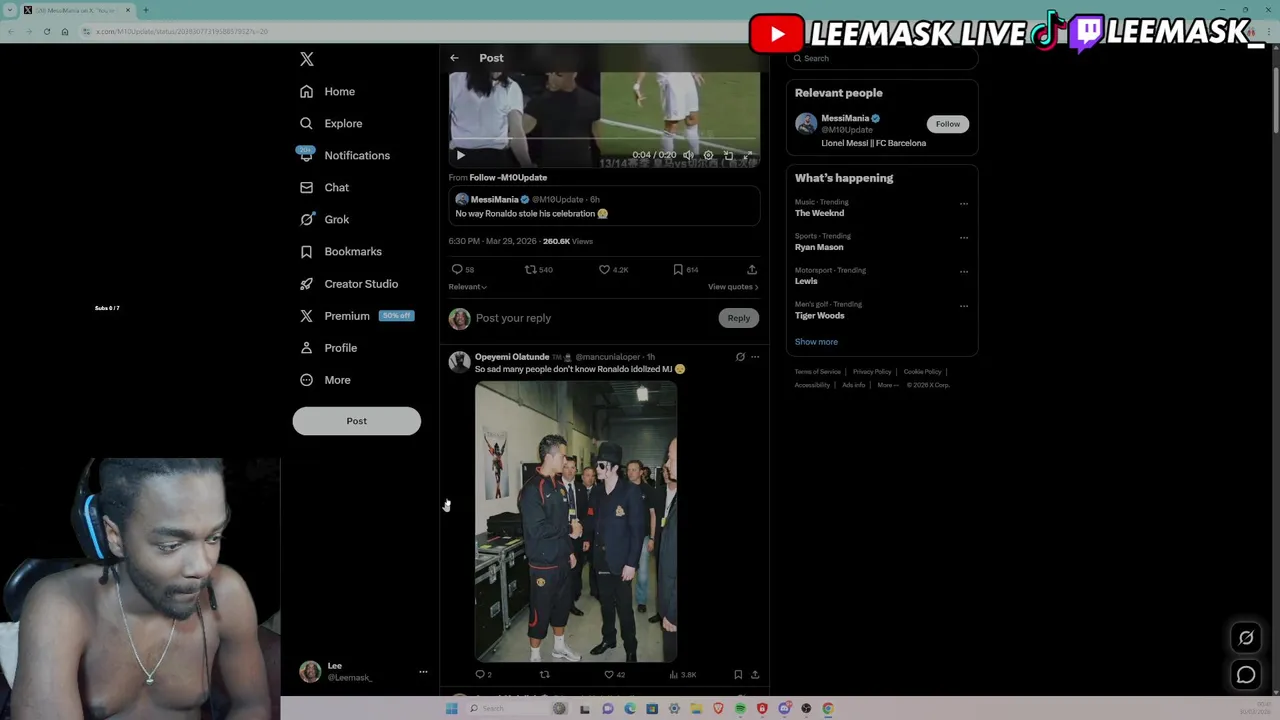Image resolution: width=1280 pixels, height=720 pixels.
Task: Open Spotify from the taskbar
Action: (x=740, y=709)
